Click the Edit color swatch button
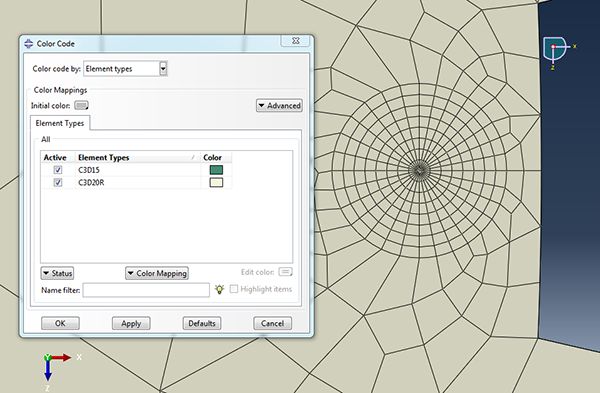 tap(285, 272)
